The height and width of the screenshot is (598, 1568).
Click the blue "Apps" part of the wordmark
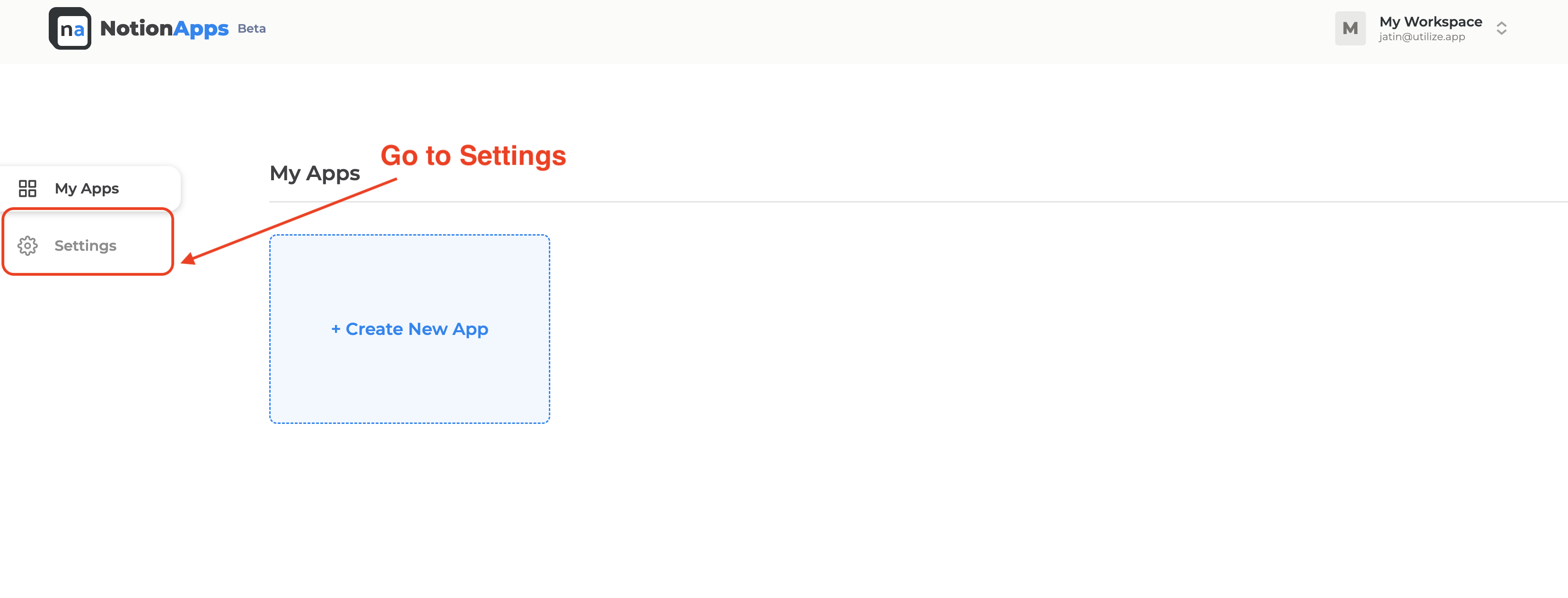tap(201, 28)
